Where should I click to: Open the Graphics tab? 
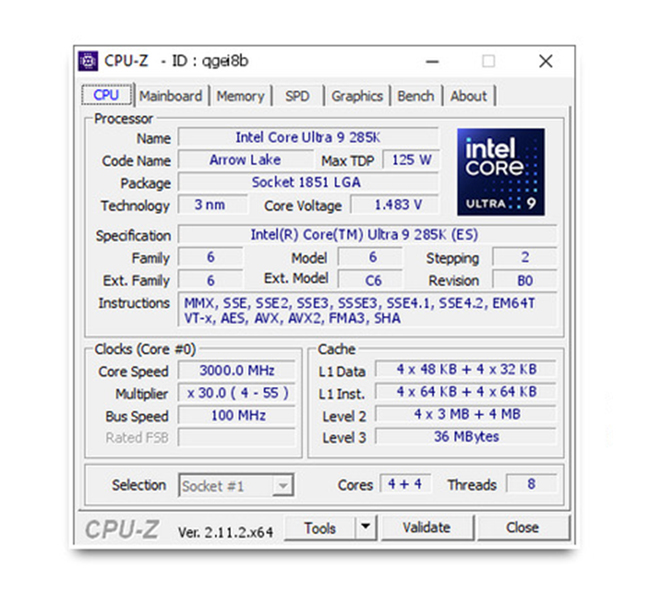[x=357, y=96]
